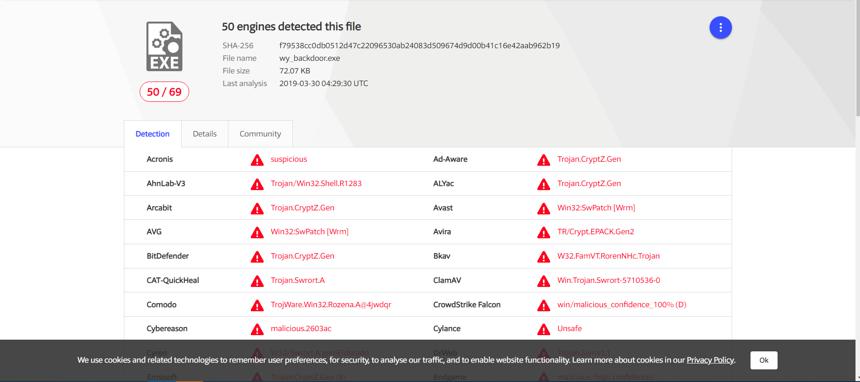
Task: Click the alert triangle next to Ad-Aware
Action: [x=544, y=160]
